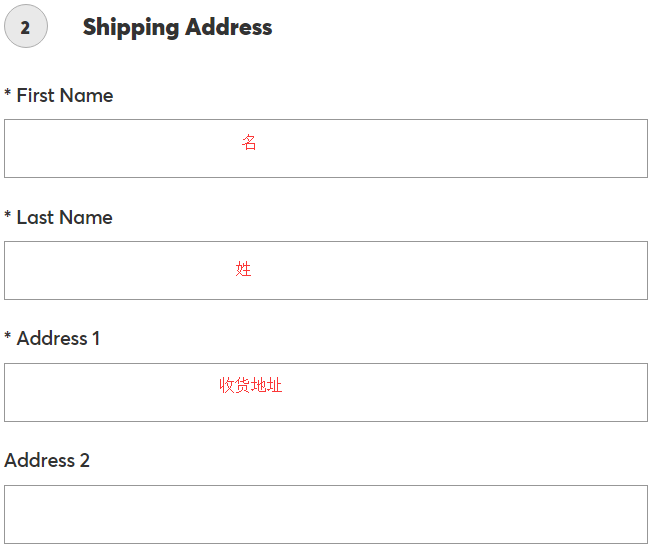Screen dimensions: 655x556
Task: Click the red 姓 hint text
Action: pyautogui.click(x=244, y=269)
